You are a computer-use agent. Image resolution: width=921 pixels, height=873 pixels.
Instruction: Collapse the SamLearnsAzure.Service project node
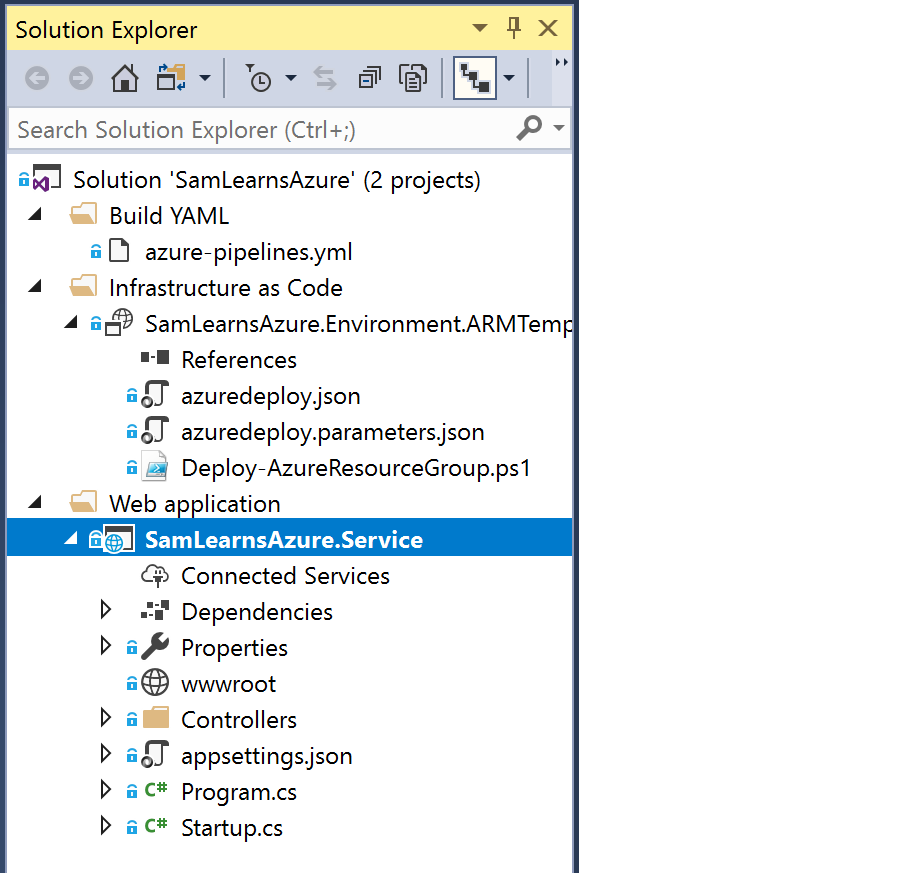[x=70, y=539]
